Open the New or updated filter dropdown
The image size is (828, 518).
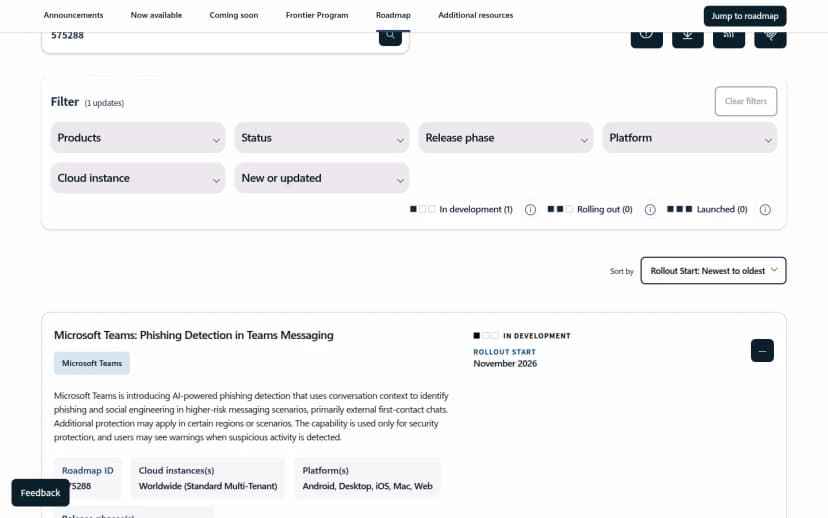point(322,178)
